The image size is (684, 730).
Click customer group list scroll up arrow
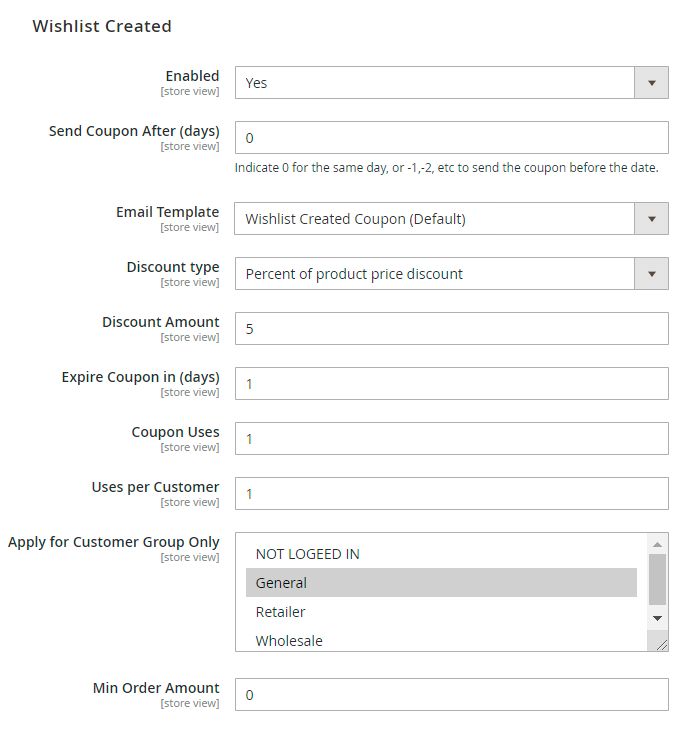pos(657,544)
